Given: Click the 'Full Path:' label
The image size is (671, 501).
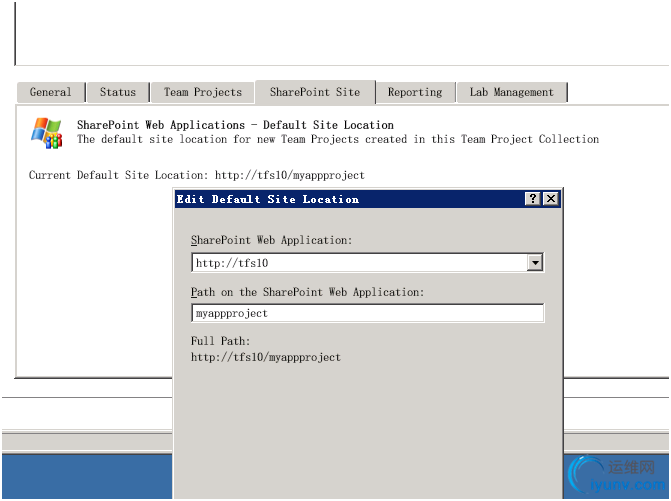Looking at the screenshot, I should click(x=220, y=341).
